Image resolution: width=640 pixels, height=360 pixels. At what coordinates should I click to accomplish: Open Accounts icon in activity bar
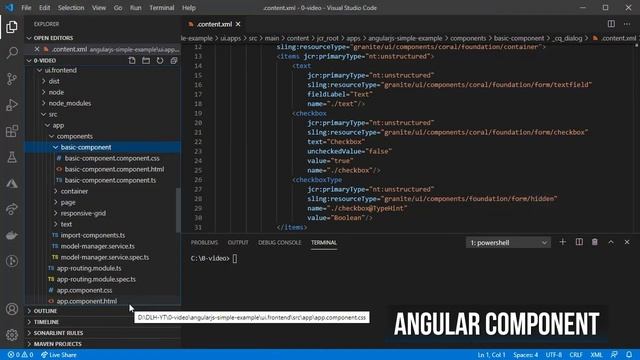coord(12,309)
